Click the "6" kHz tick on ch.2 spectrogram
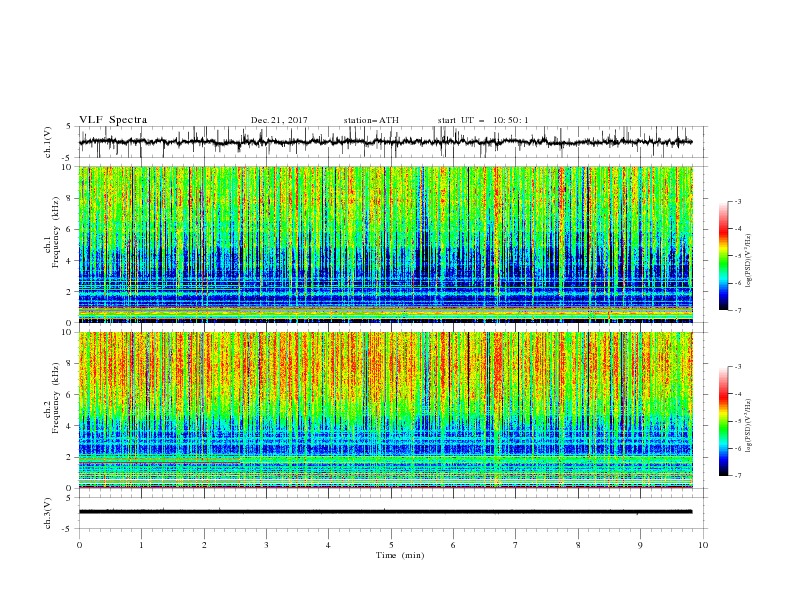 70,395
